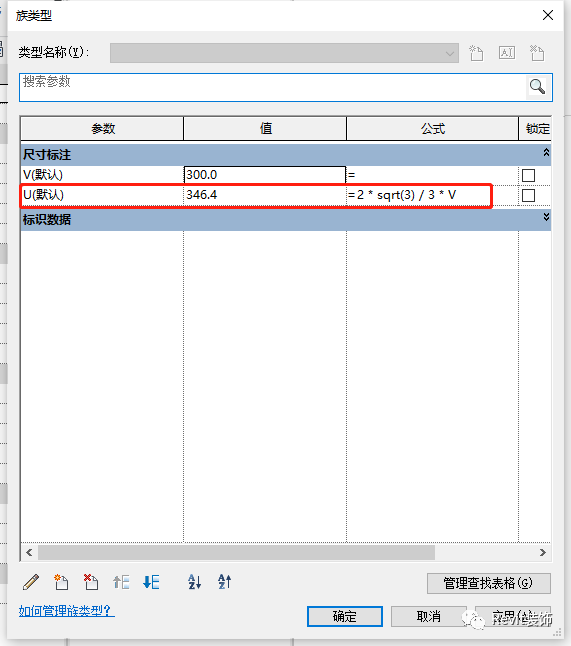Click the delete type icon at top

click(x=537, y=53)
